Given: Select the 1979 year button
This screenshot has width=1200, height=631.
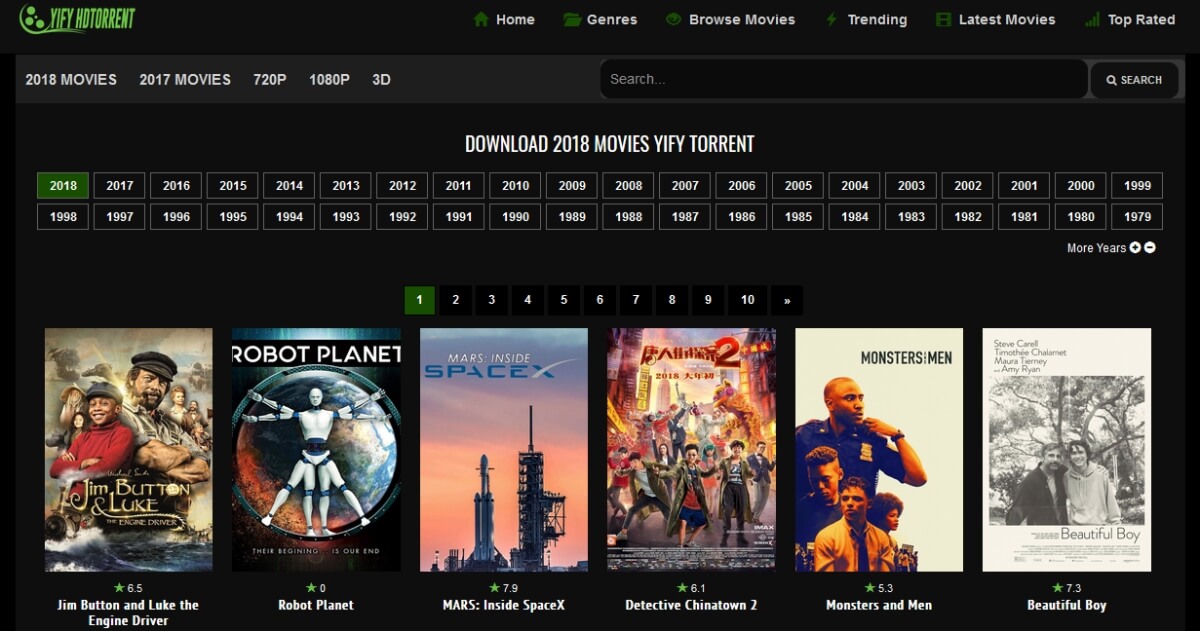Looking at the screenshot, I should [1137, 217].
